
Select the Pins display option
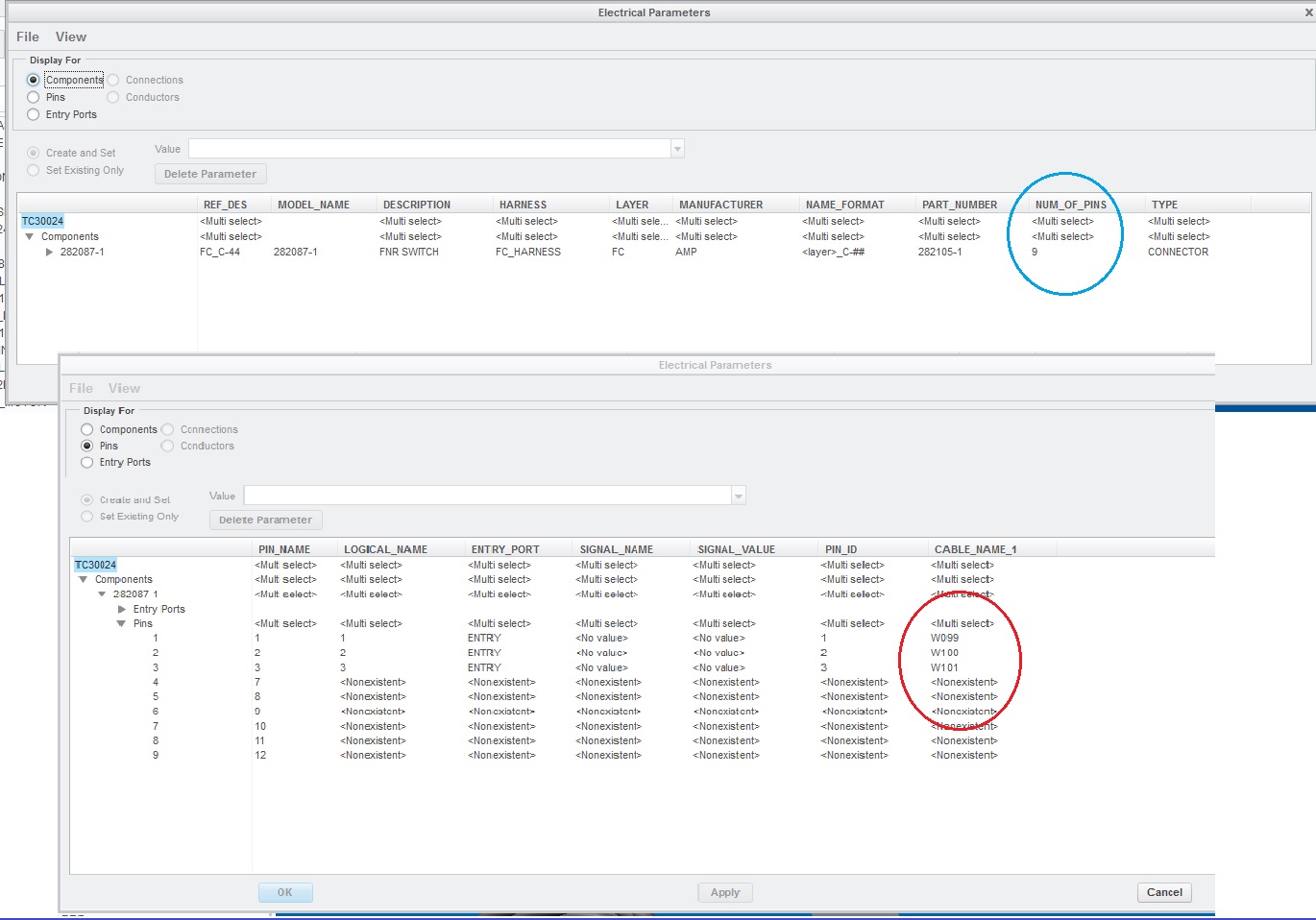87,446
